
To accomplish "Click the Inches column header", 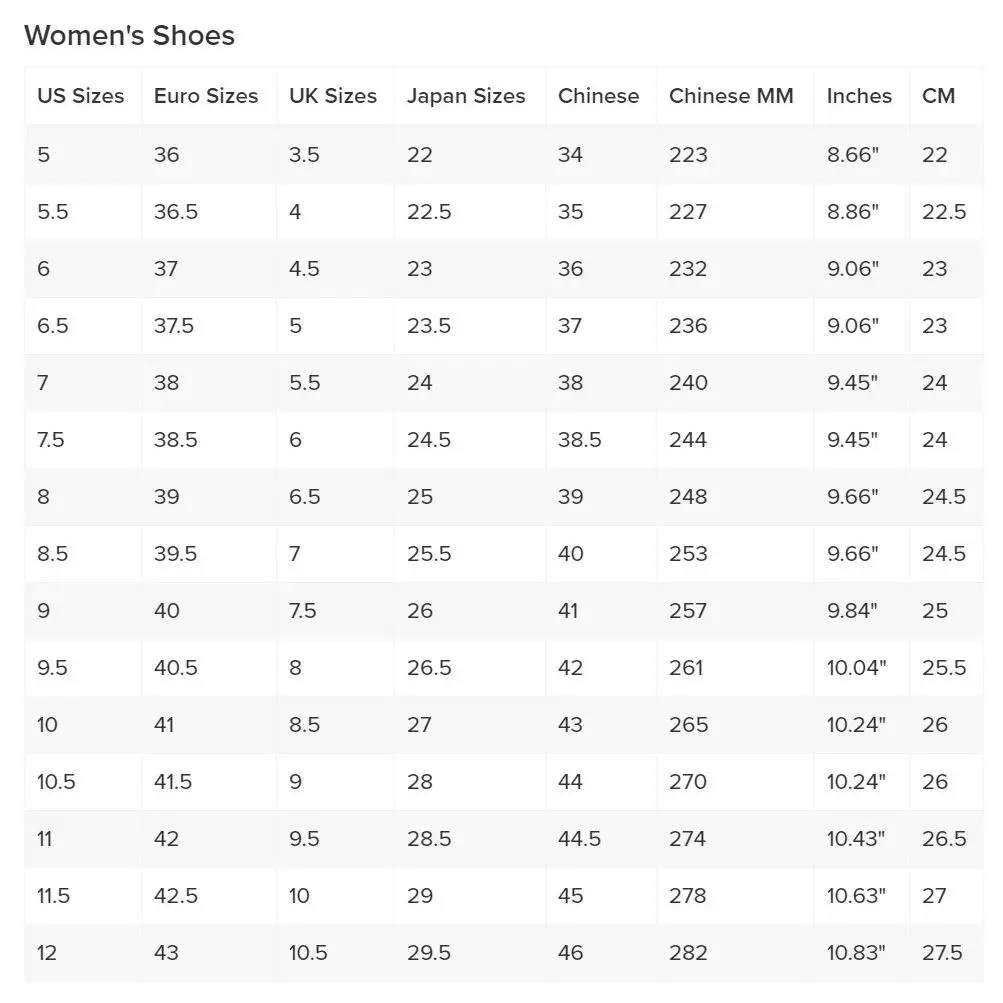I will coord(859,96).
